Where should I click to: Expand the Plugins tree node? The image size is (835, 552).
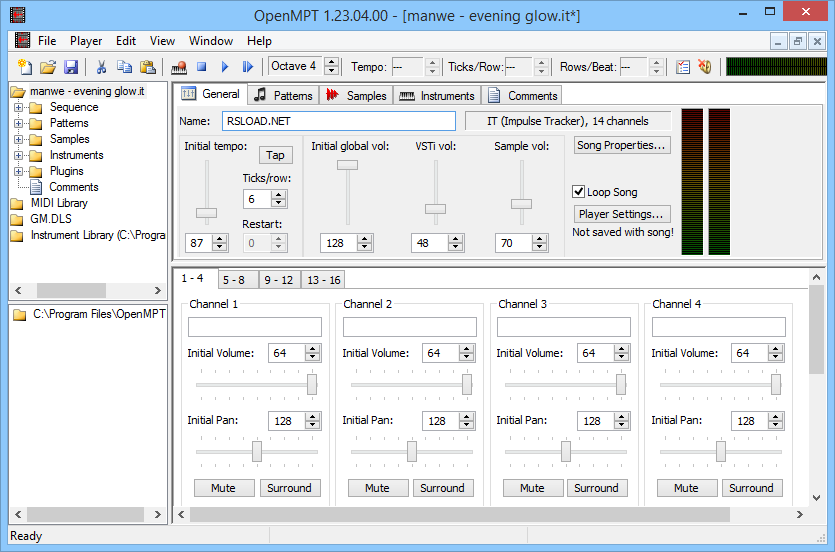[x=19, y=171]
